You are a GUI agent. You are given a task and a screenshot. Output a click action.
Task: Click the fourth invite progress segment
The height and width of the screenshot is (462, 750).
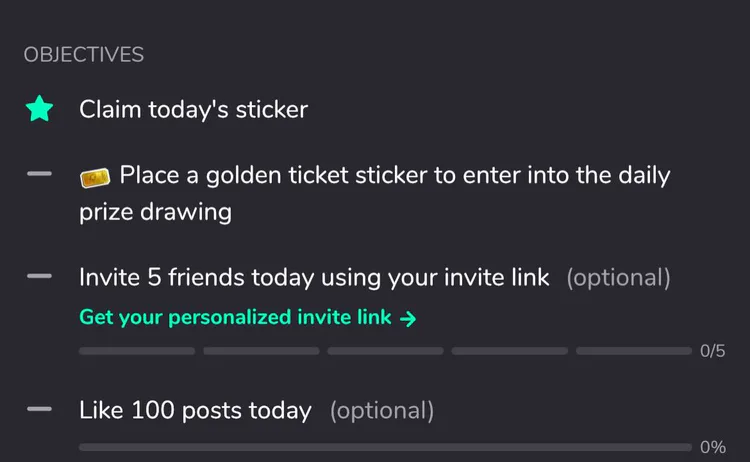point(510,351)
